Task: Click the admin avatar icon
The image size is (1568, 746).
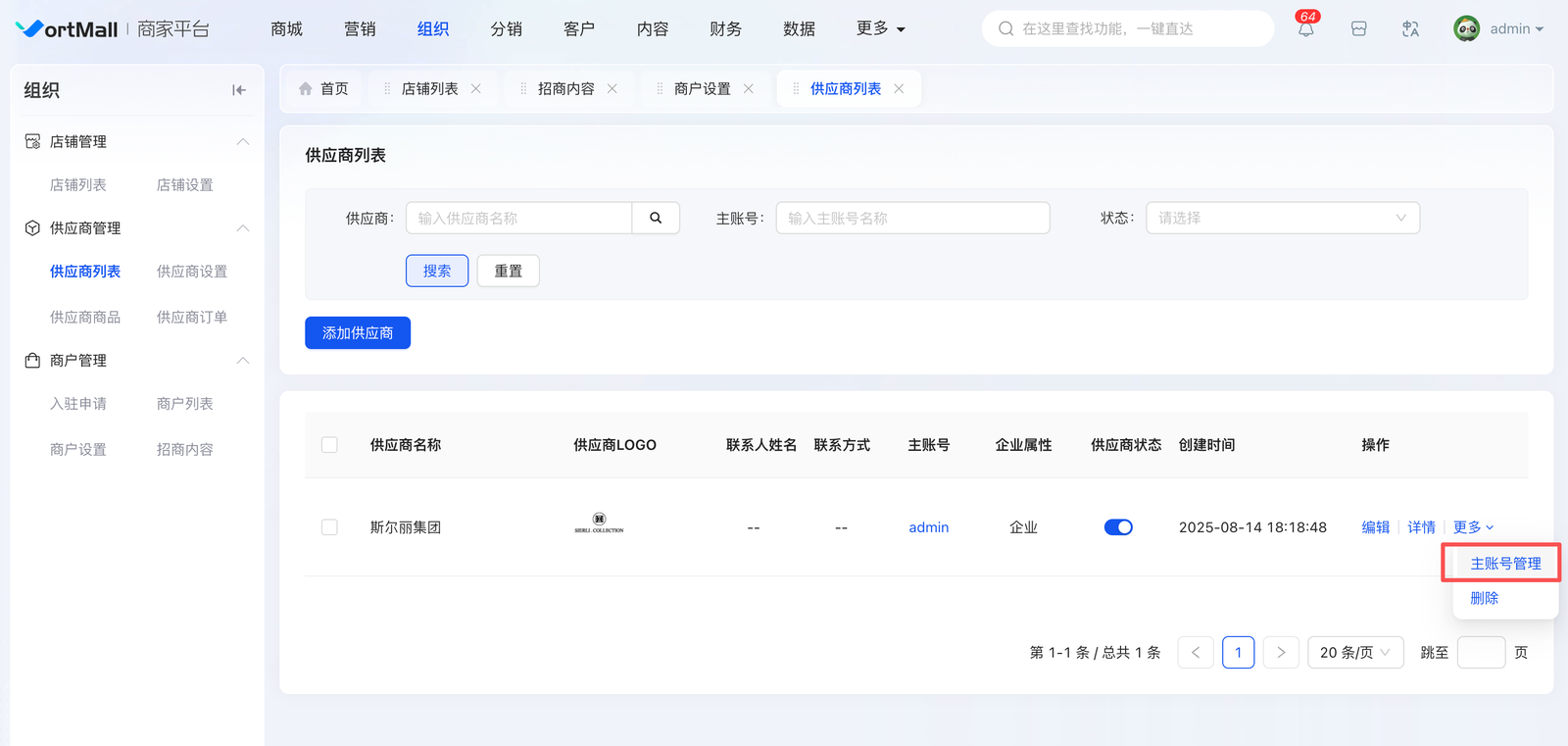Action: click(x=1466, y=29)
